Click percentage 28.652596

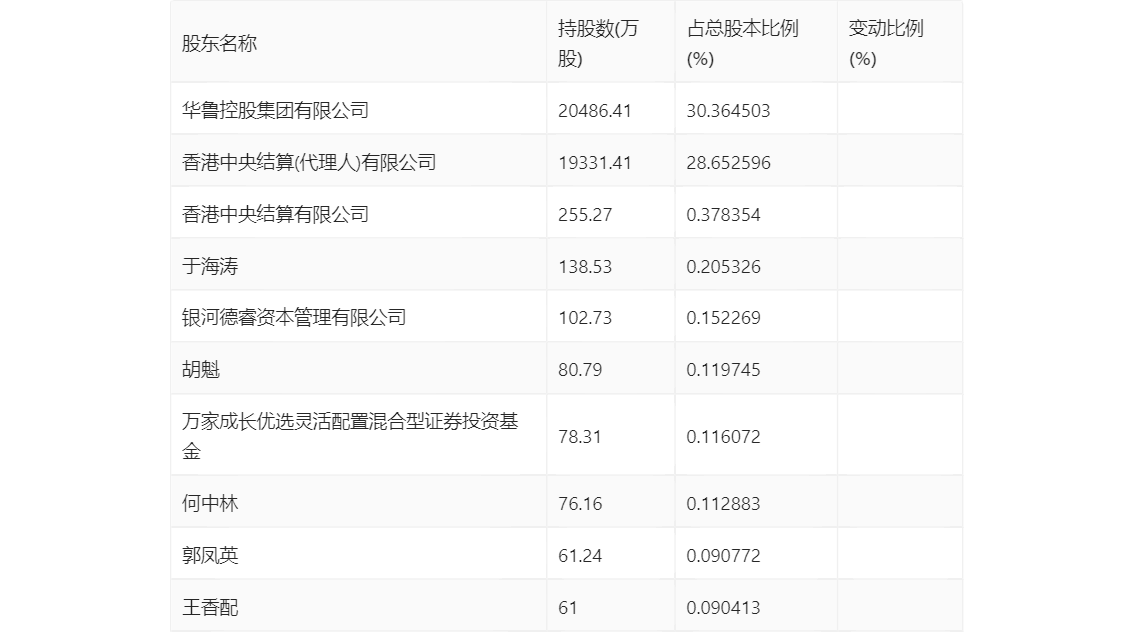[728, 163]
